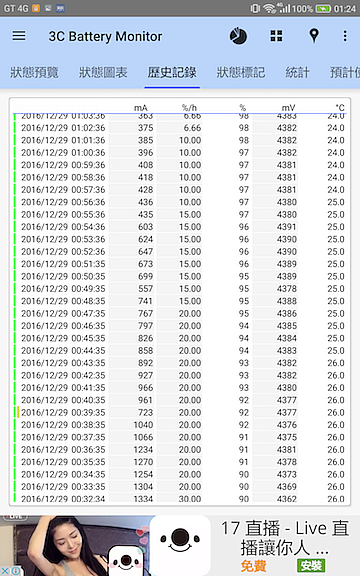Select the row 2016/12/29 00:57:36
Viewport: 360px width, 576px height.
[x=180, y=190]
